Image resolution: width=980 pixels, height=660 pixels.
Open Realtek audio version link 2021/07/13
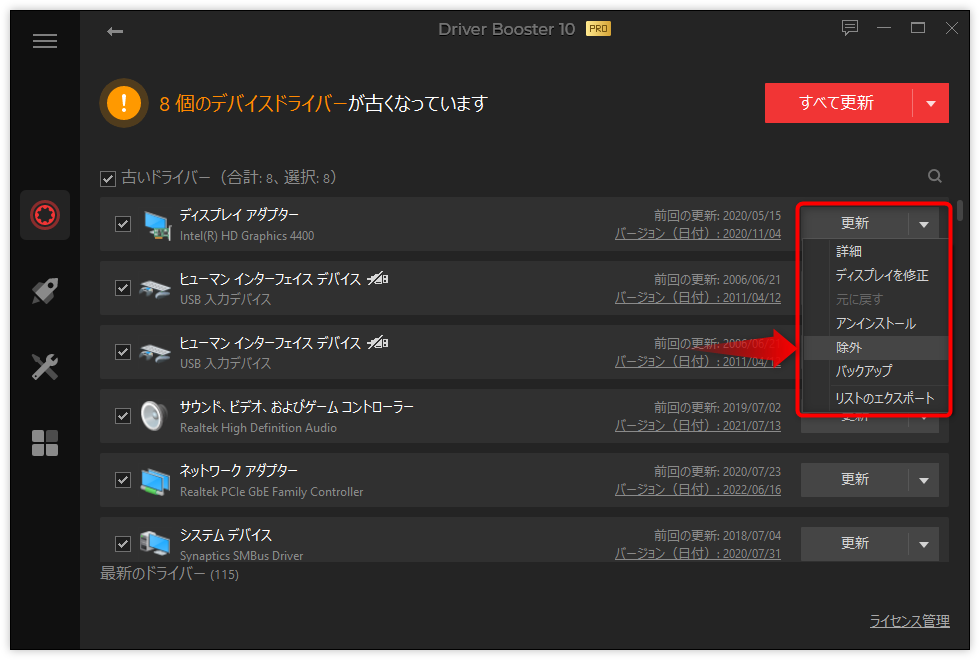click(698, 426)
